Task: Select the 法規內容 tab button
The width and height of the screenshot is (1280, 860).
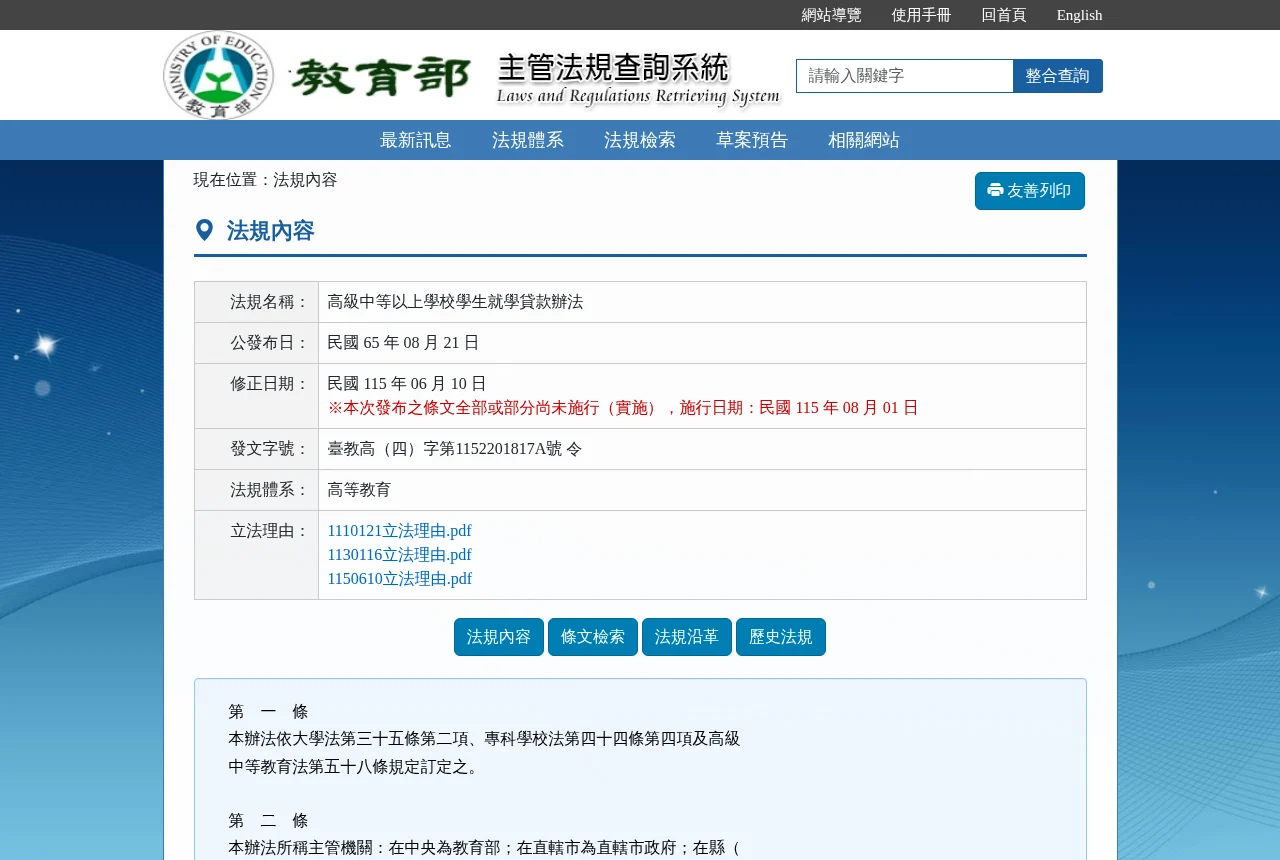Action: click(499, 637)
